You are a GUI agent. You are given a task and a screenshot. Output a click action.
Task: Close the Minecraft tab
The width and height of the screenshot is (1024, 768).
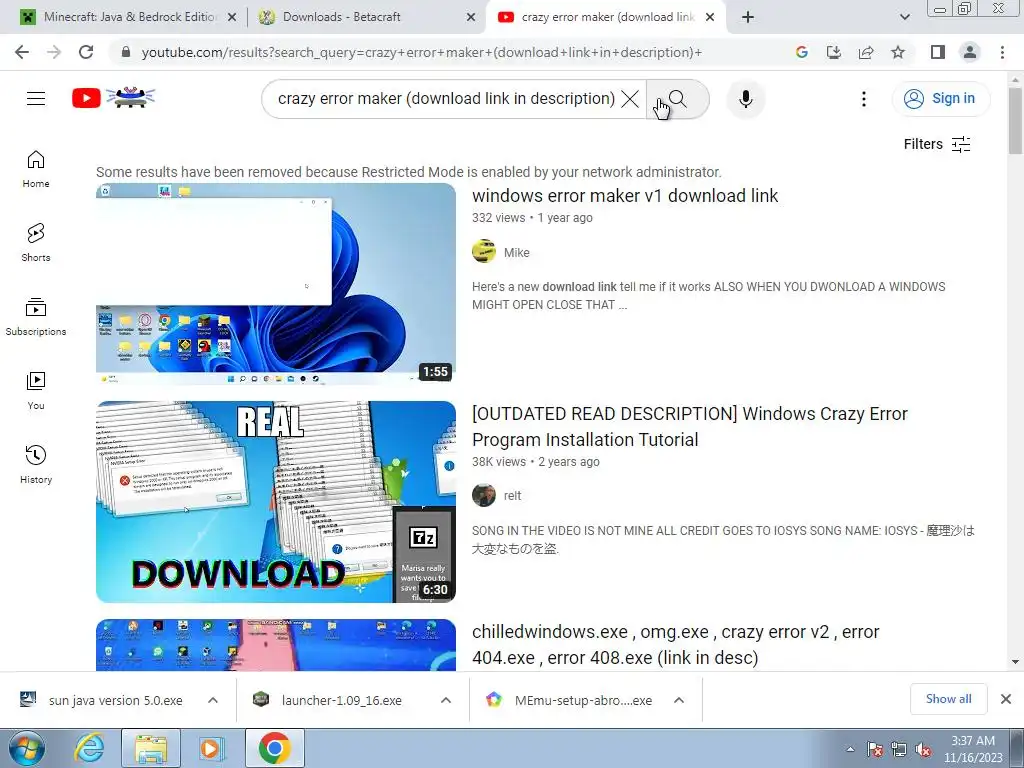[x=232, y=18]
